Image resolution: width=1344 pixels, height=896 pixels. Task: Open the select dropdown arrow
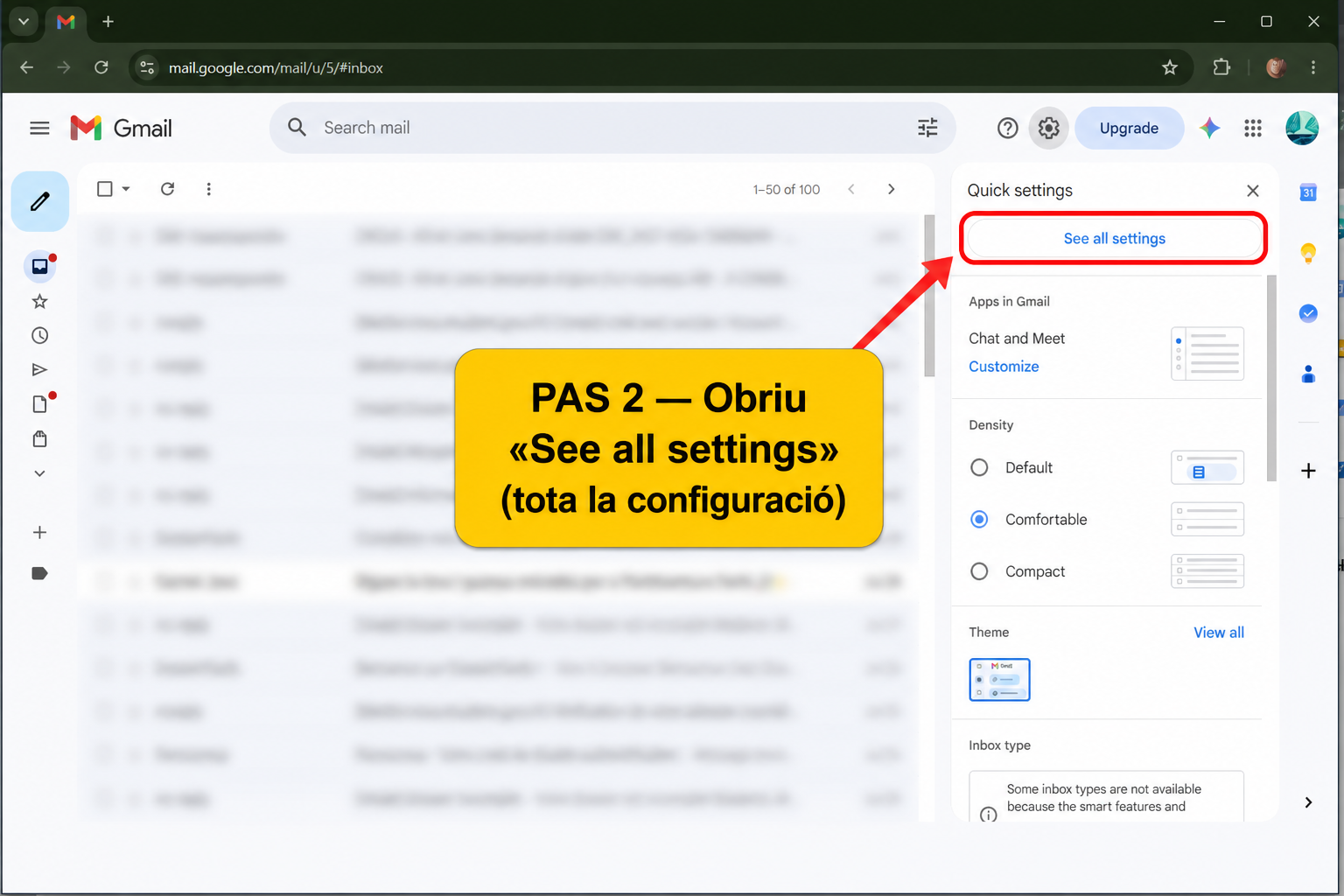tap(126, 189)
